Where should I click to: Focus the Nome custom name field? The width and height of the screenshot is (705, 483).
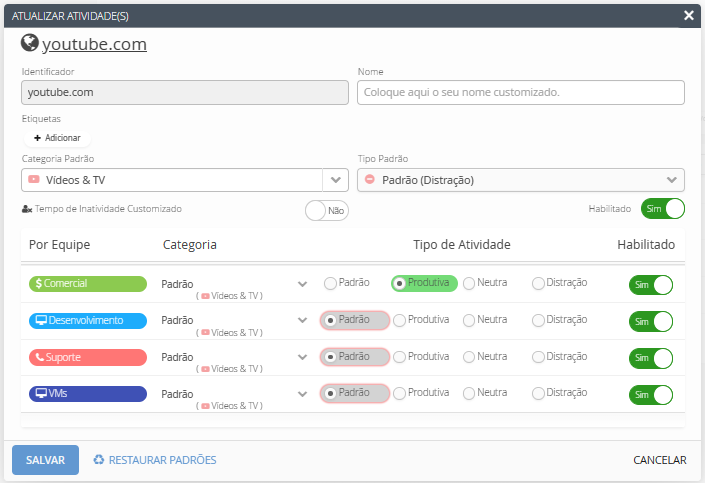point(521,93)
